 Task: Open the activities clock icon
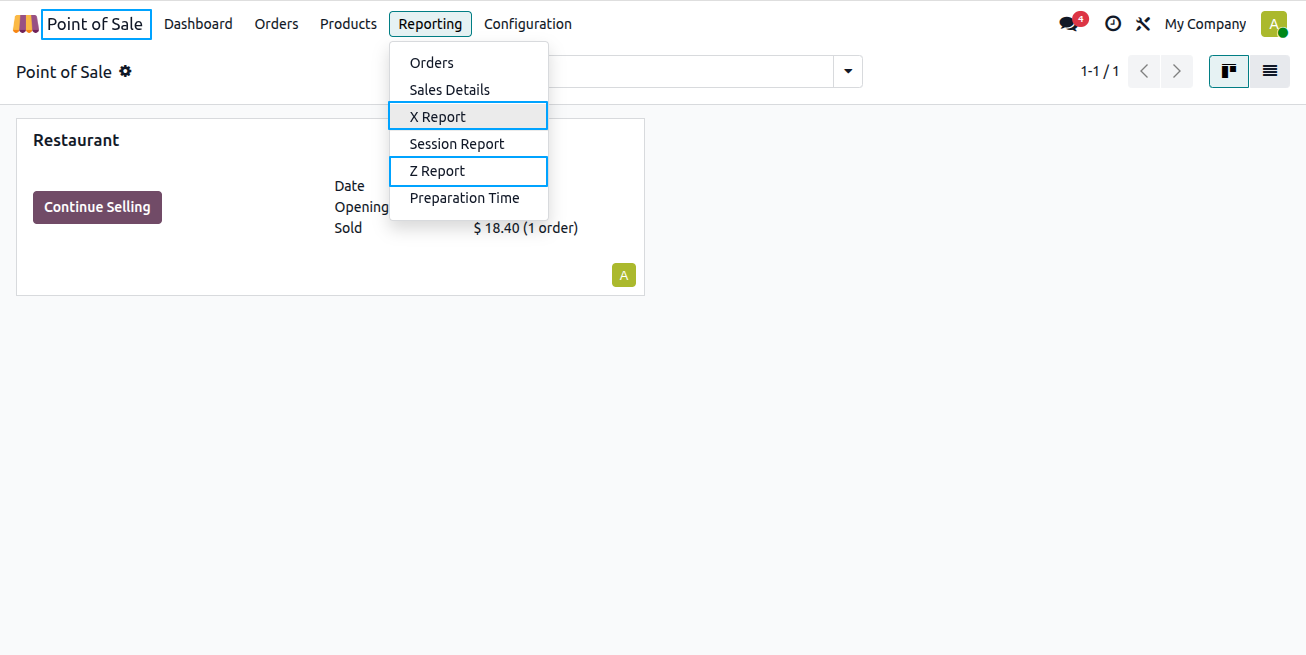pos(1113,24)
